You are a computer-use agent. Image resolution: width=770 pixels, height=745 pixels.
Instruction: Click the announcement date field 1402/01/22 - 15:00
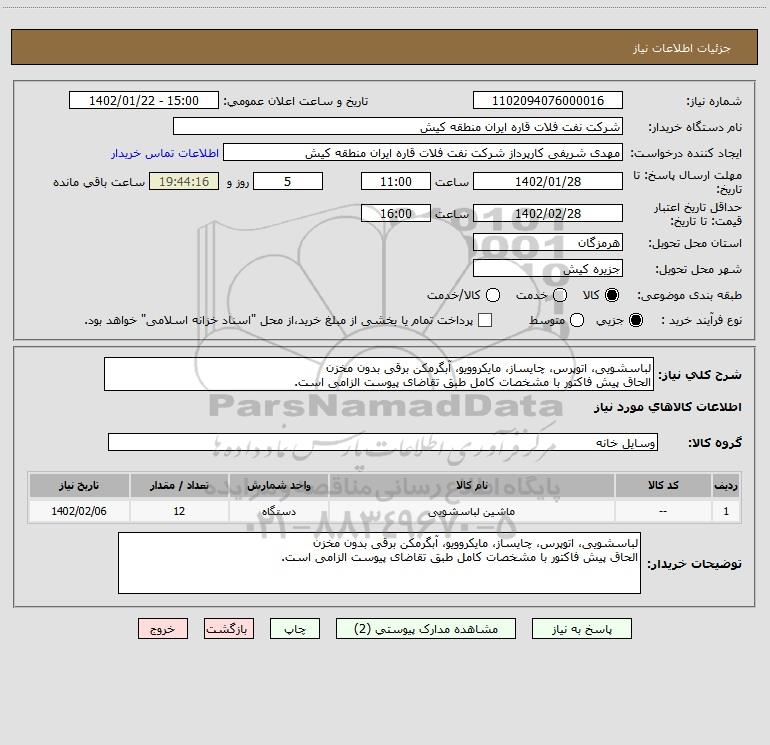coord(144,100)
